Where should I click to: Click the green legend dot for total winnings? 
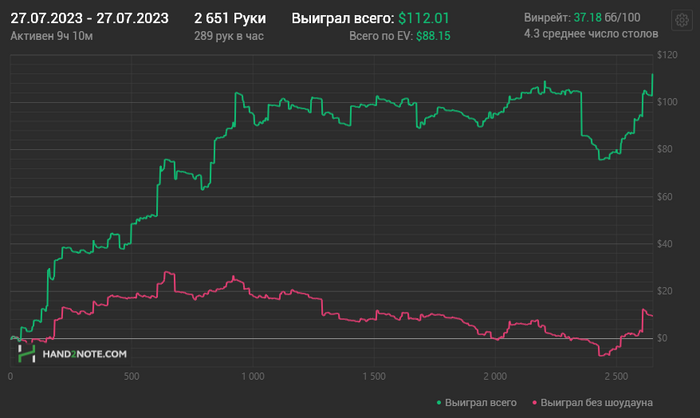coord(439,403)
